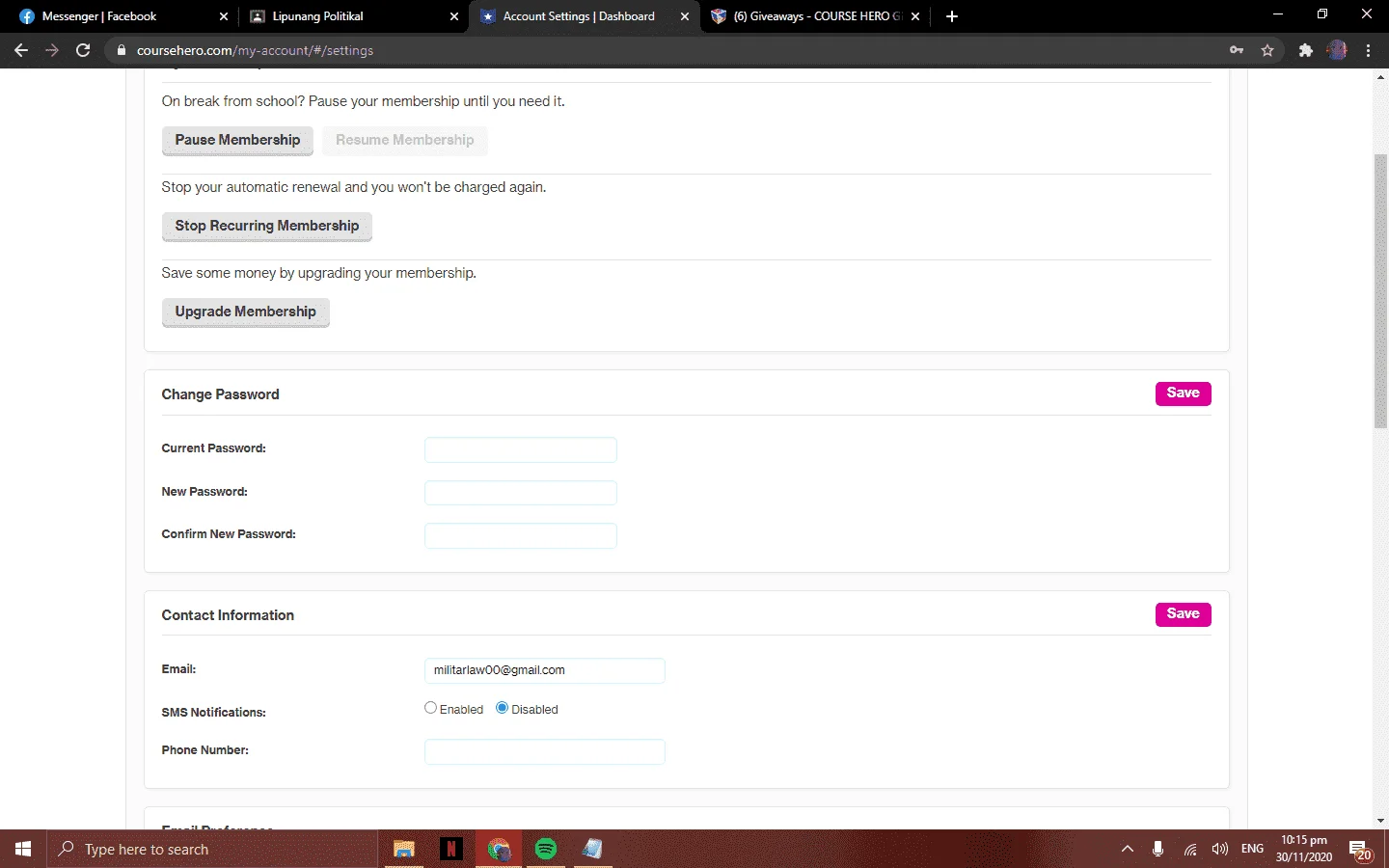Close the Messenger | Facebook tab

coord(224,16)
